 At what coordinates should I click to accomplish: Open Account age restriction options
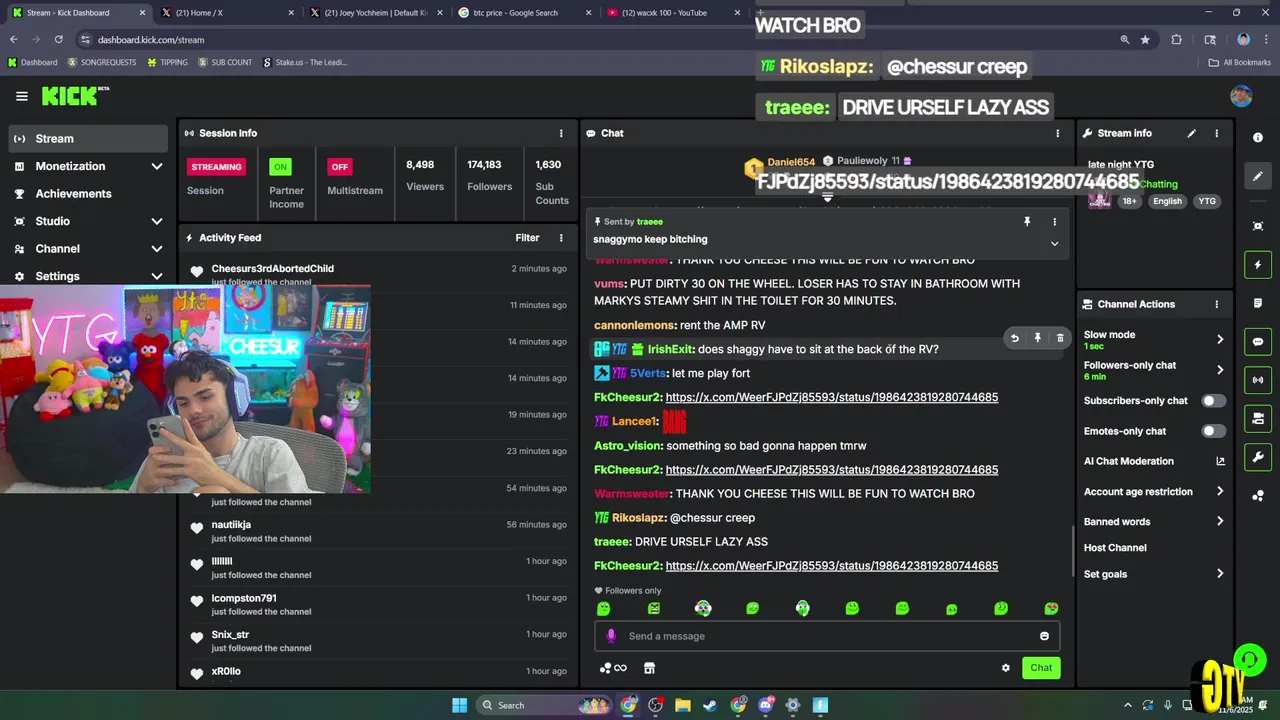(x=1154, y=492)
